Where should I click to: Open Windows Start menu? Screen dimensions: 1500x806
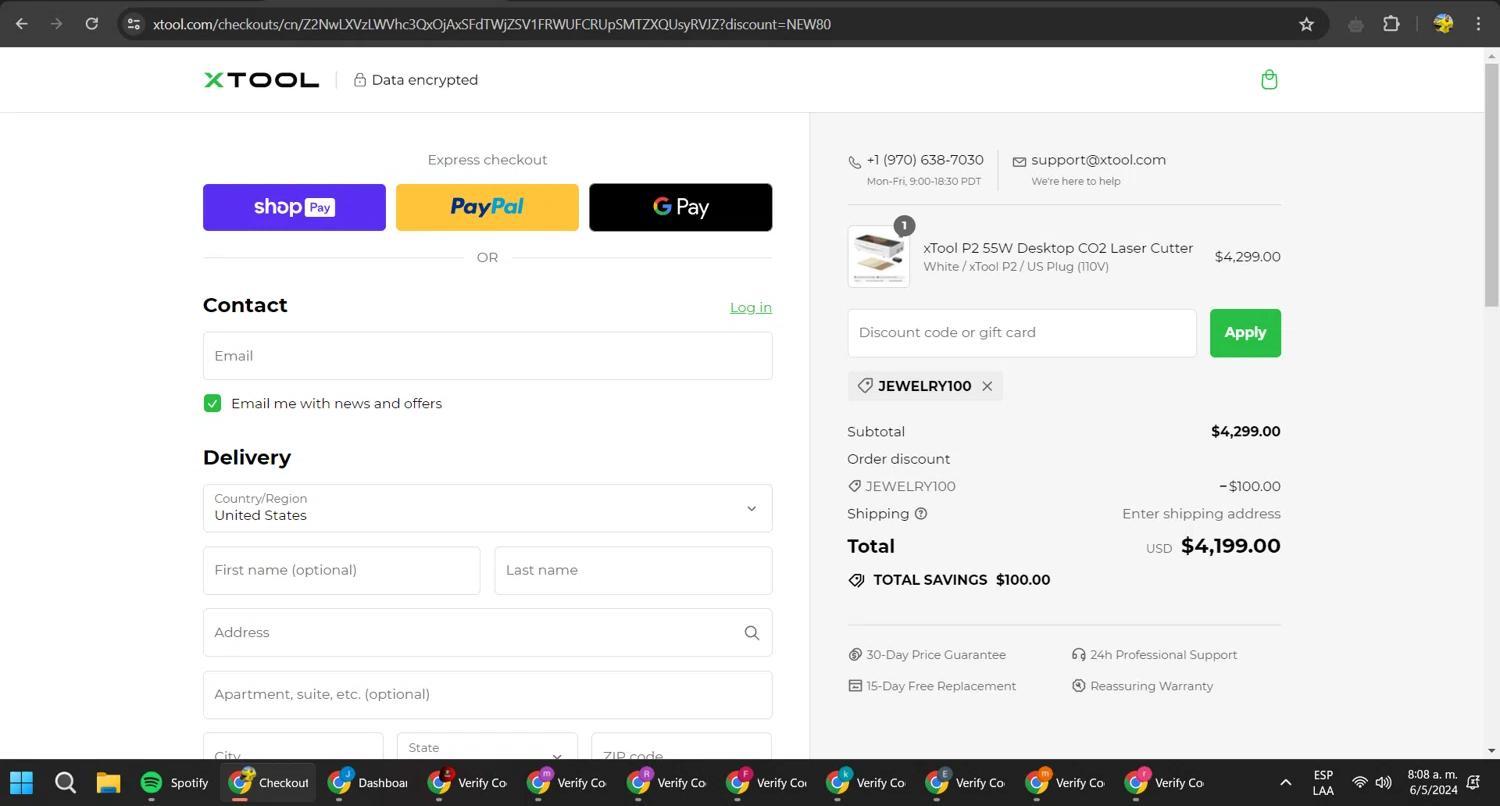click(x=21, y=782)
